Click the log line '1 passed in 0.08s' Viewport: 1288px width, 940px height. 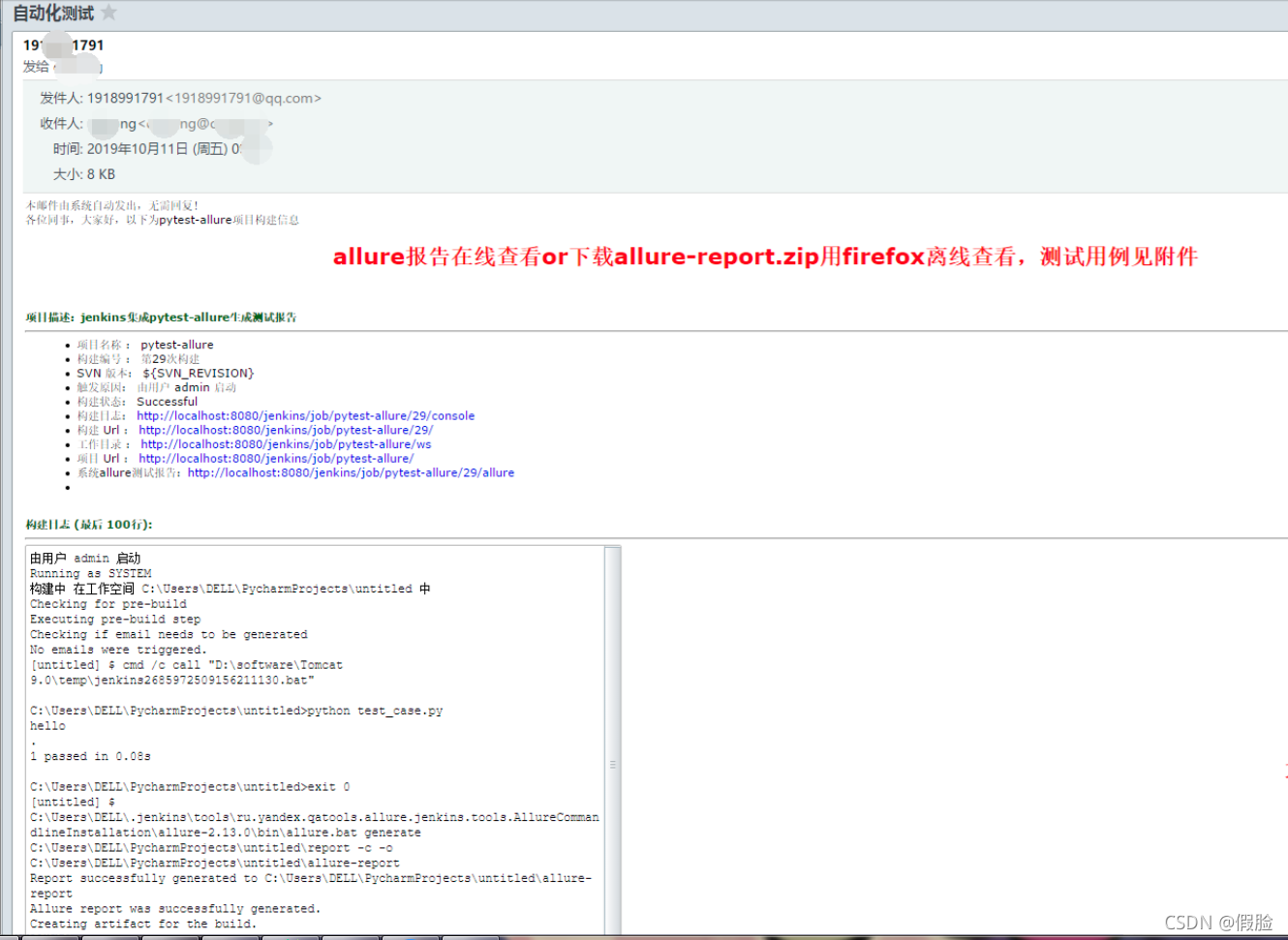coord(90,756)
